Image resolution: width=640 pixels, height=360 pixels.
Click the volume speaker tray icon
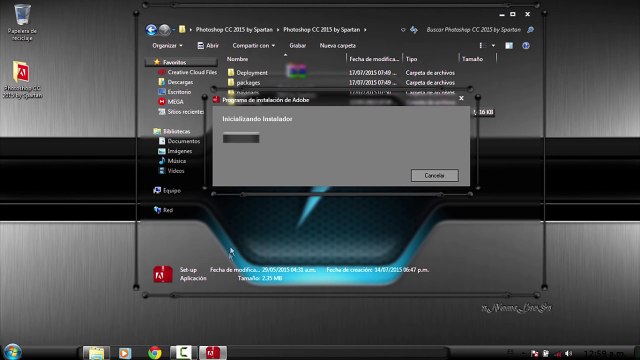pyautogui.click(x=568, y=353)
